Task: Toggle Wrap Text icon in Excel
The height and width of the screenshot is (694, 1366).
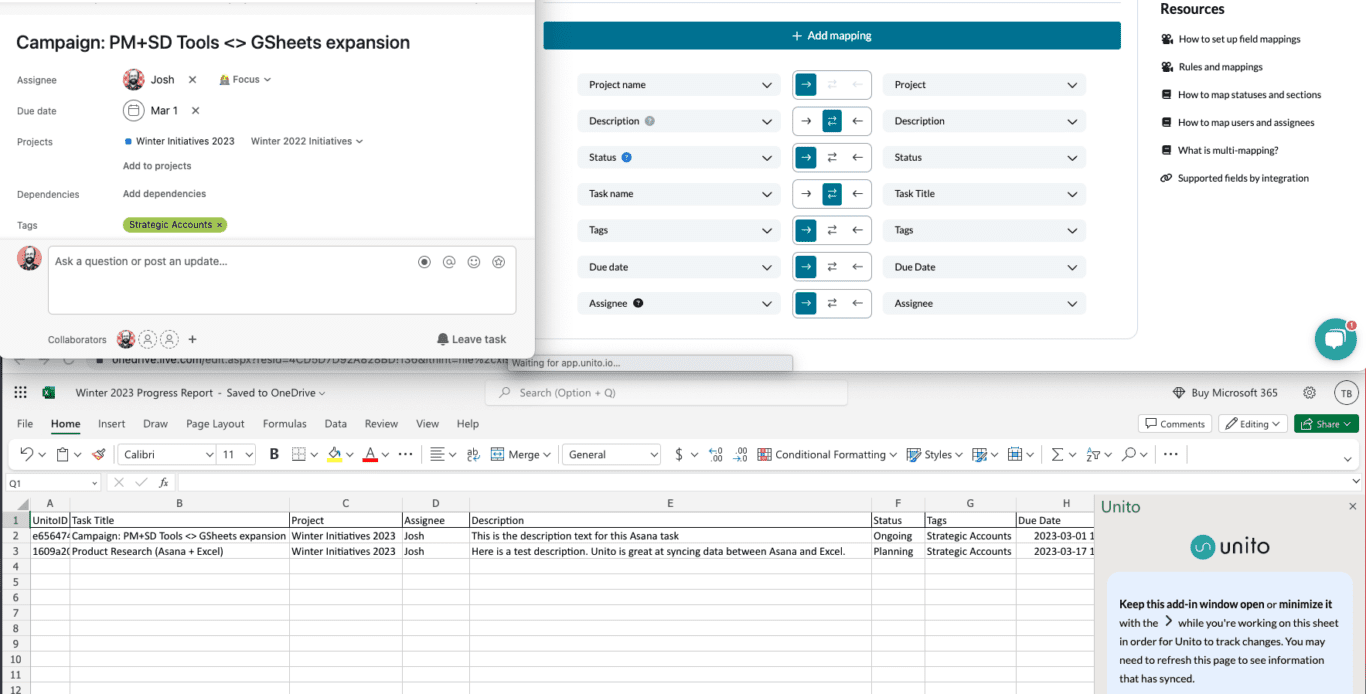Action: pos(473,454)
